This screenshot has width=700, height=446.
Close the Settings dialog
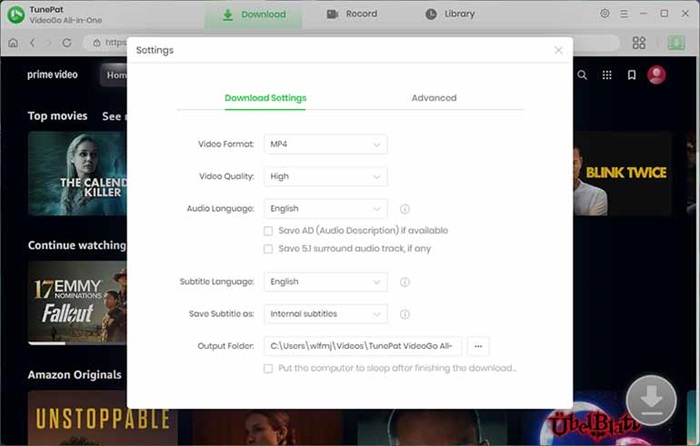tap(558, 50)
